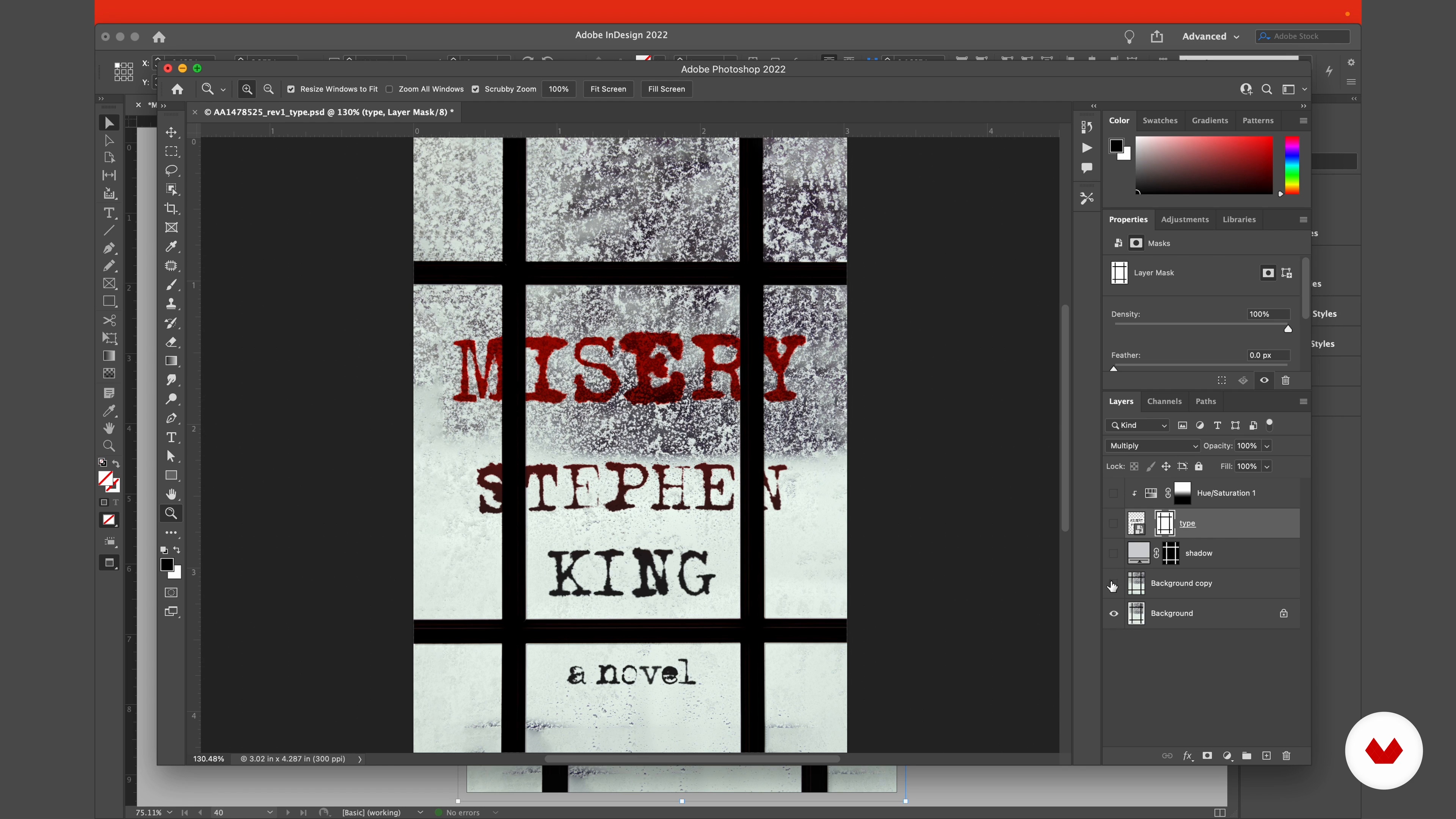Select the Crop tool
This screenshot has width=1456, height=819.
(171, 209)
